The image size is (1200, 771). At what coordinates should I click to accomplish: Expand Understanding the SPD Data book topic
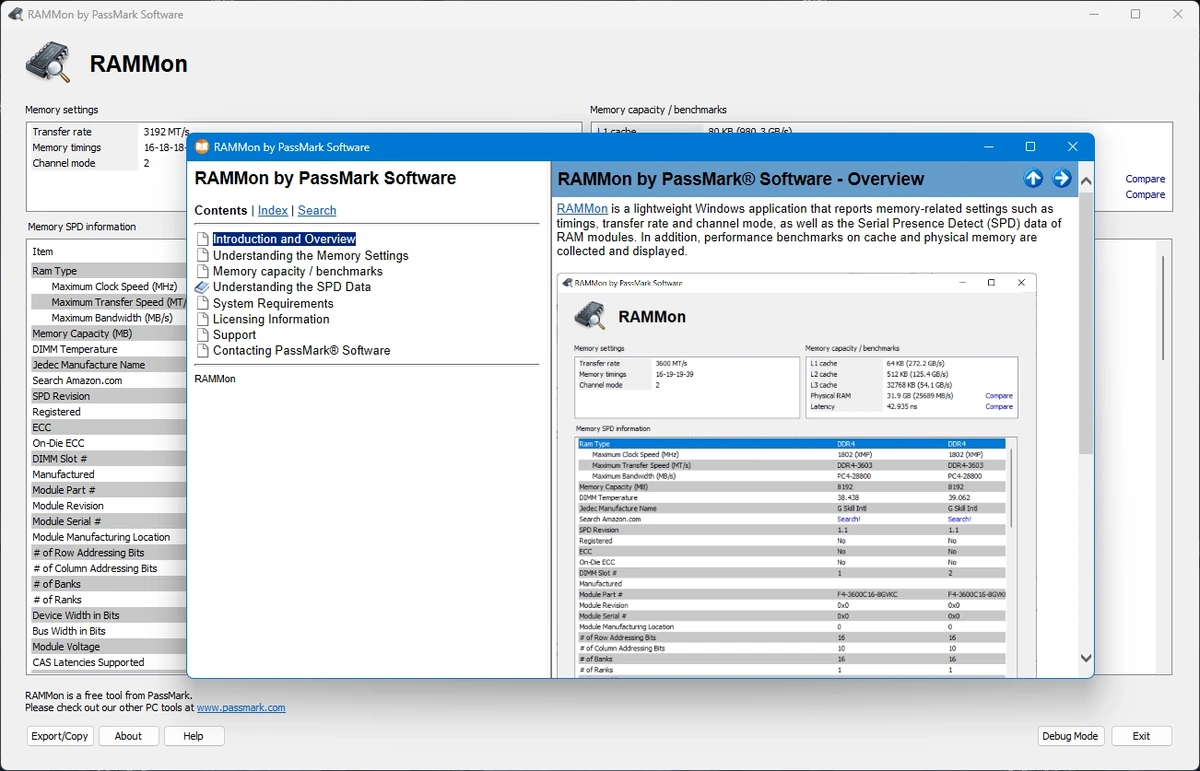coord(291,287)
